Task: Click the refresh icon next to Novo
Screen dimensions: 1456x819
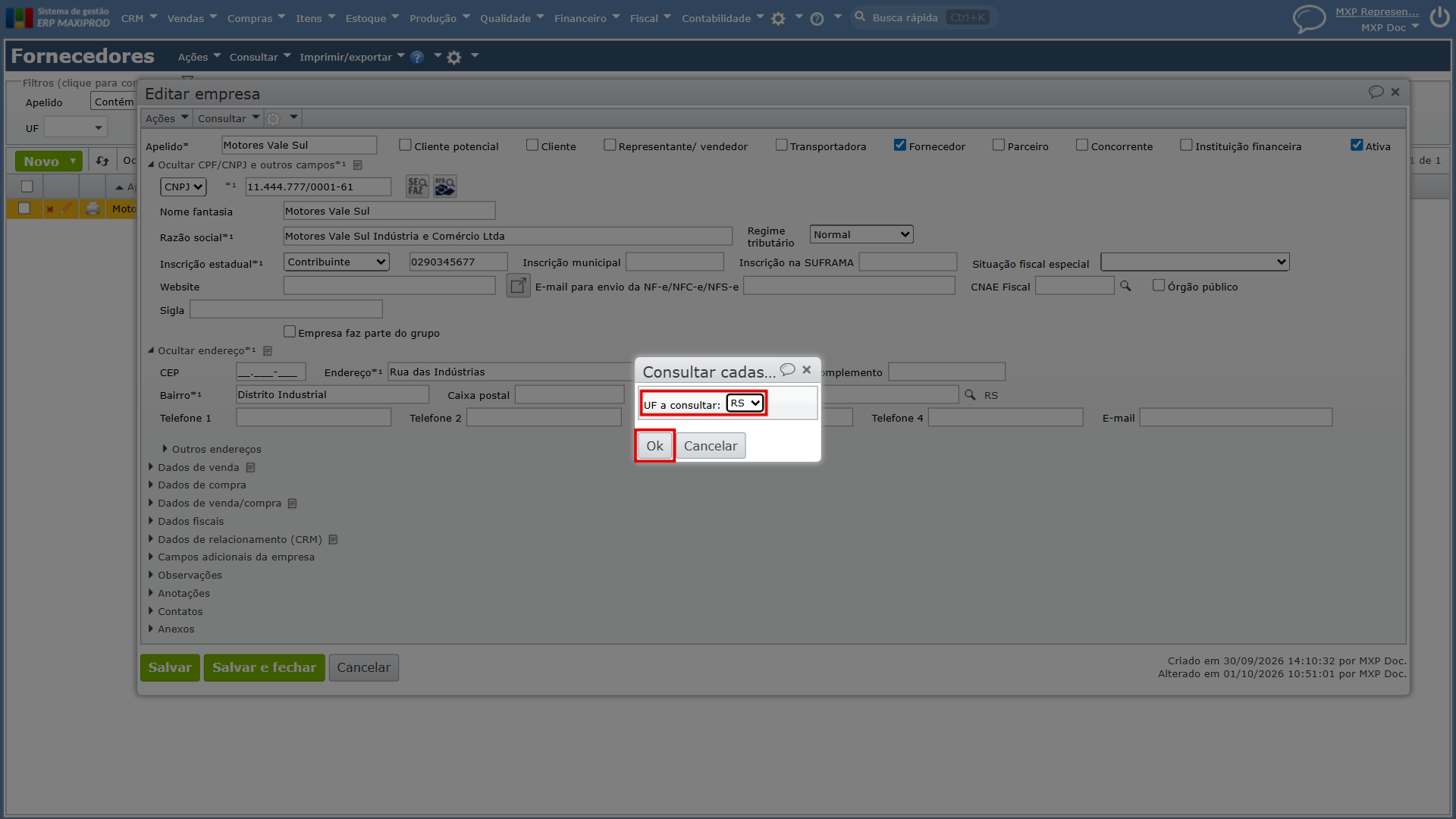Action: (x=102, y=161)
